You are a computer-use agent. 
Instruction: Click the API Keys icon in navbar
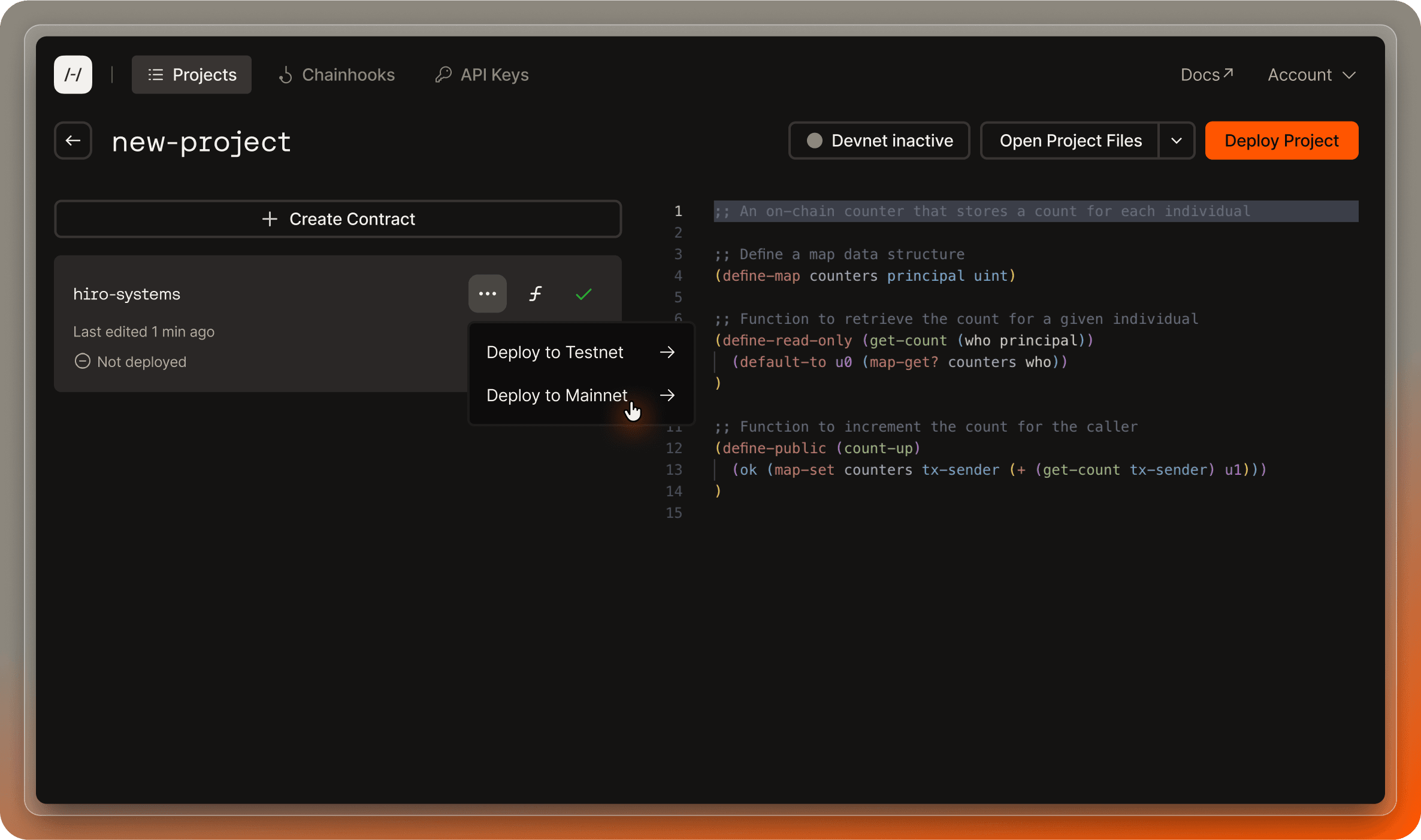[442, 74]
